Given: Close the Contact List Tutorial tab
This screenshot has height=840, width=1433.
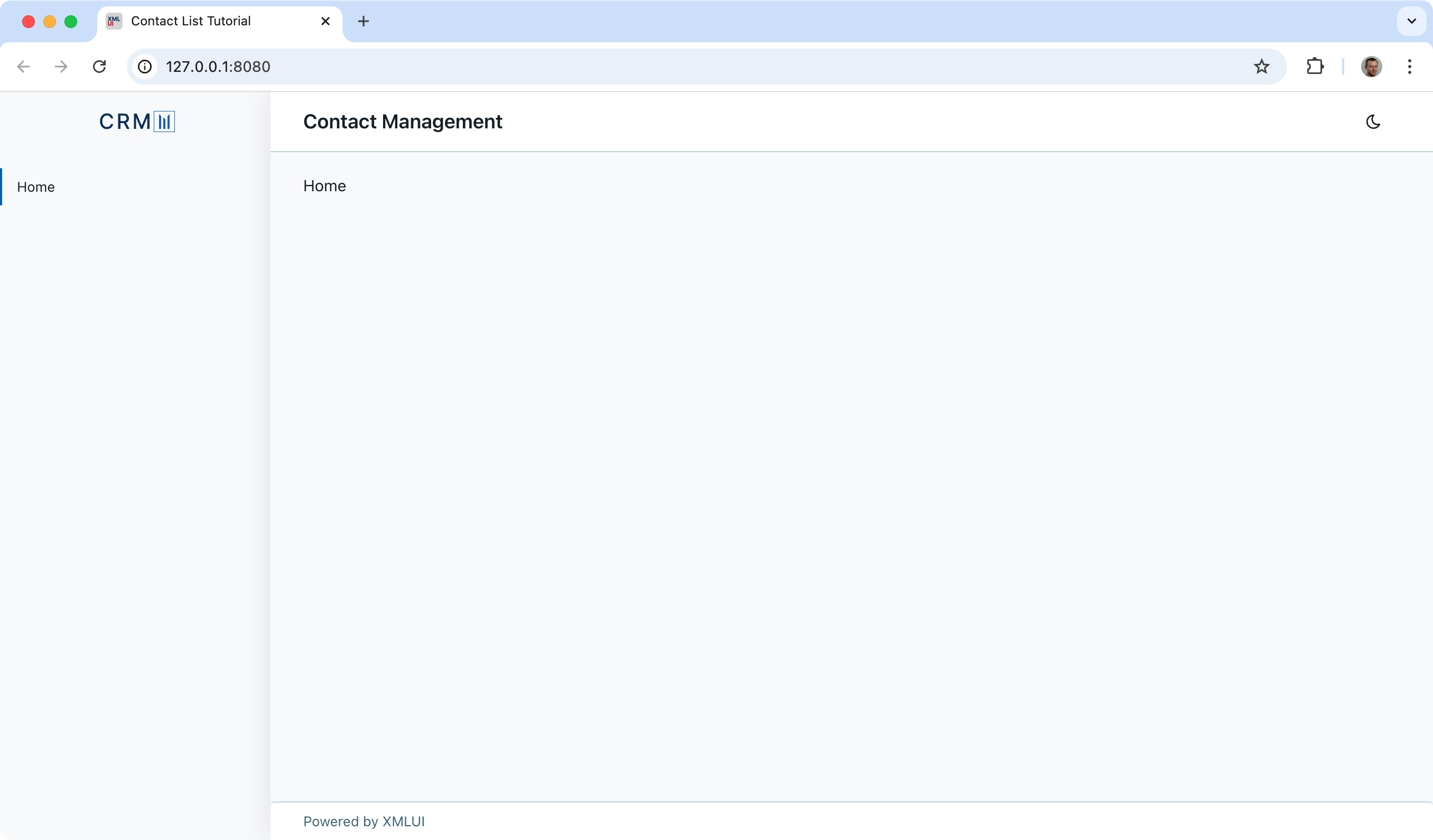Looking at the screenshot, I should point(325,21).
